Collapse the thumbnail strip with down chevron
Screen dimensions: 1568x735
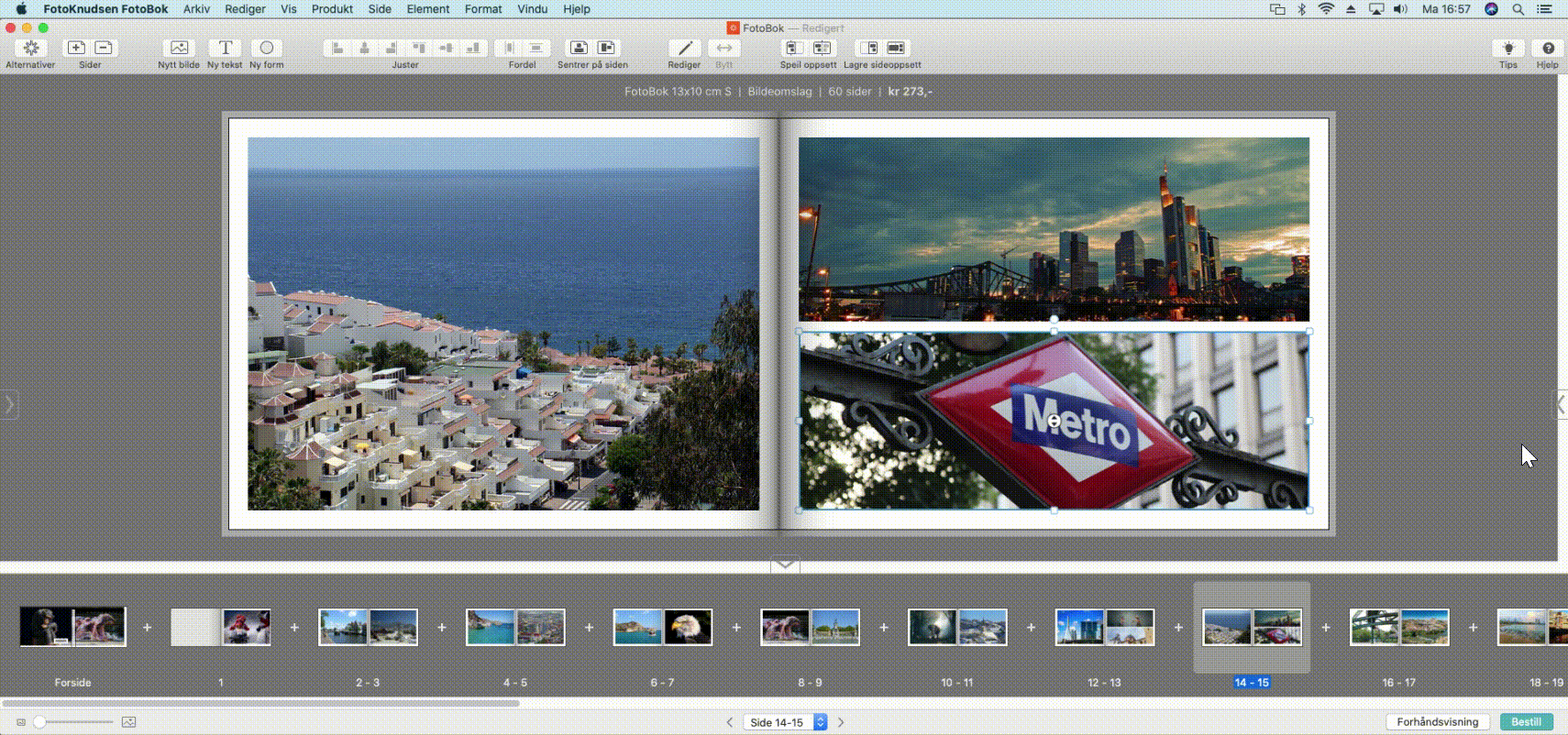785,565
